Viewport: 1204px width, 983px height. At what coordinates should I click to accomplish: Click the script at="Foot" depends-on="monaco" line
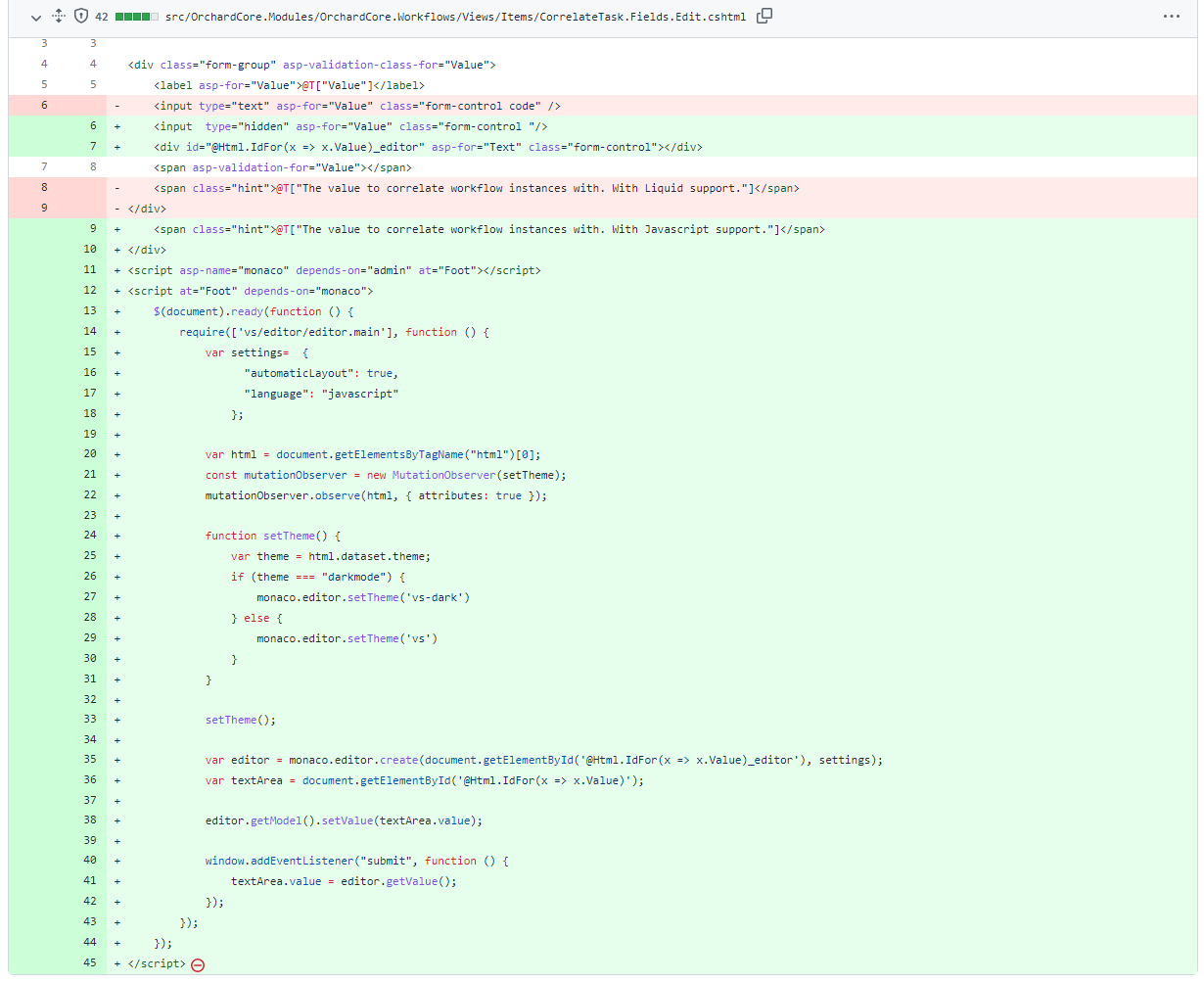[603, 291]
